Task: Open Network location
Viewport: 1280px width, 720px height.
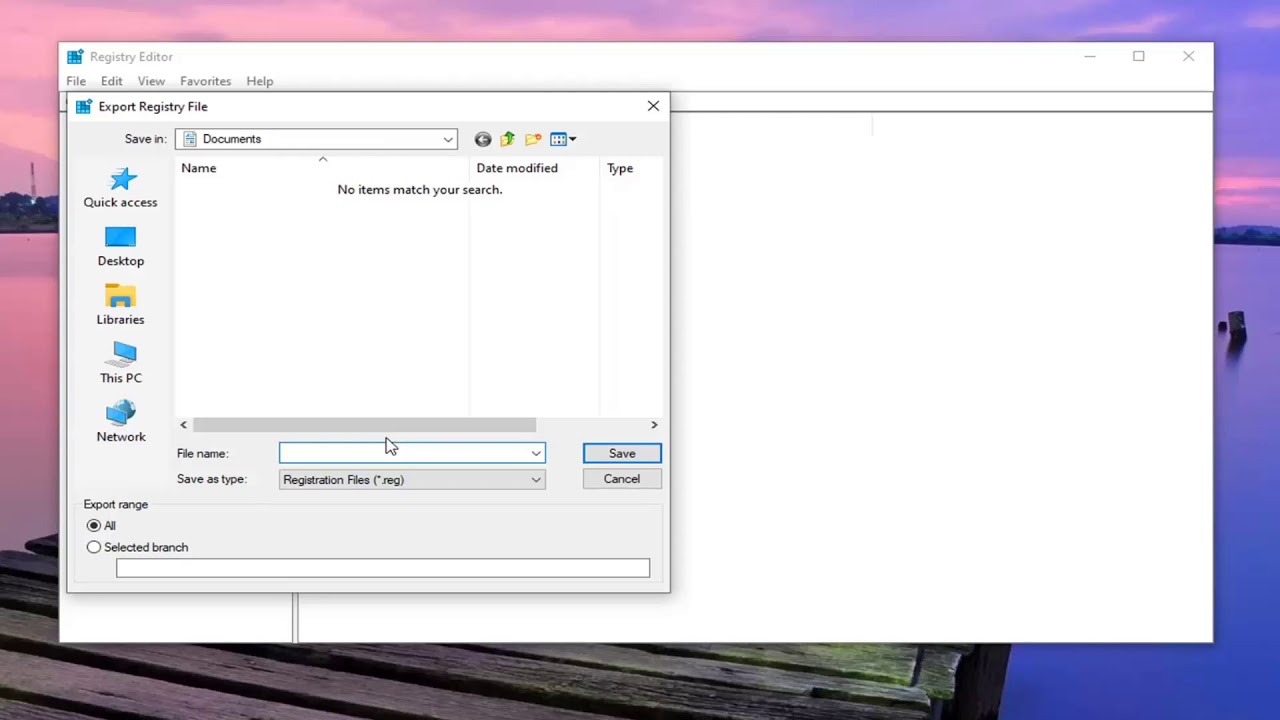Action: coord(120,422)
